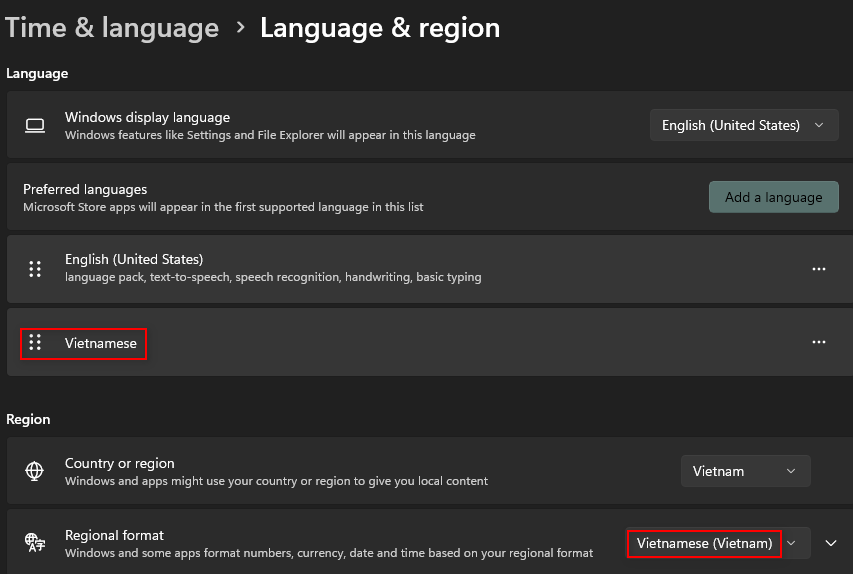Open more options for English (United States)
This screenshot has width=853, height=574.
tap(819, 269)
